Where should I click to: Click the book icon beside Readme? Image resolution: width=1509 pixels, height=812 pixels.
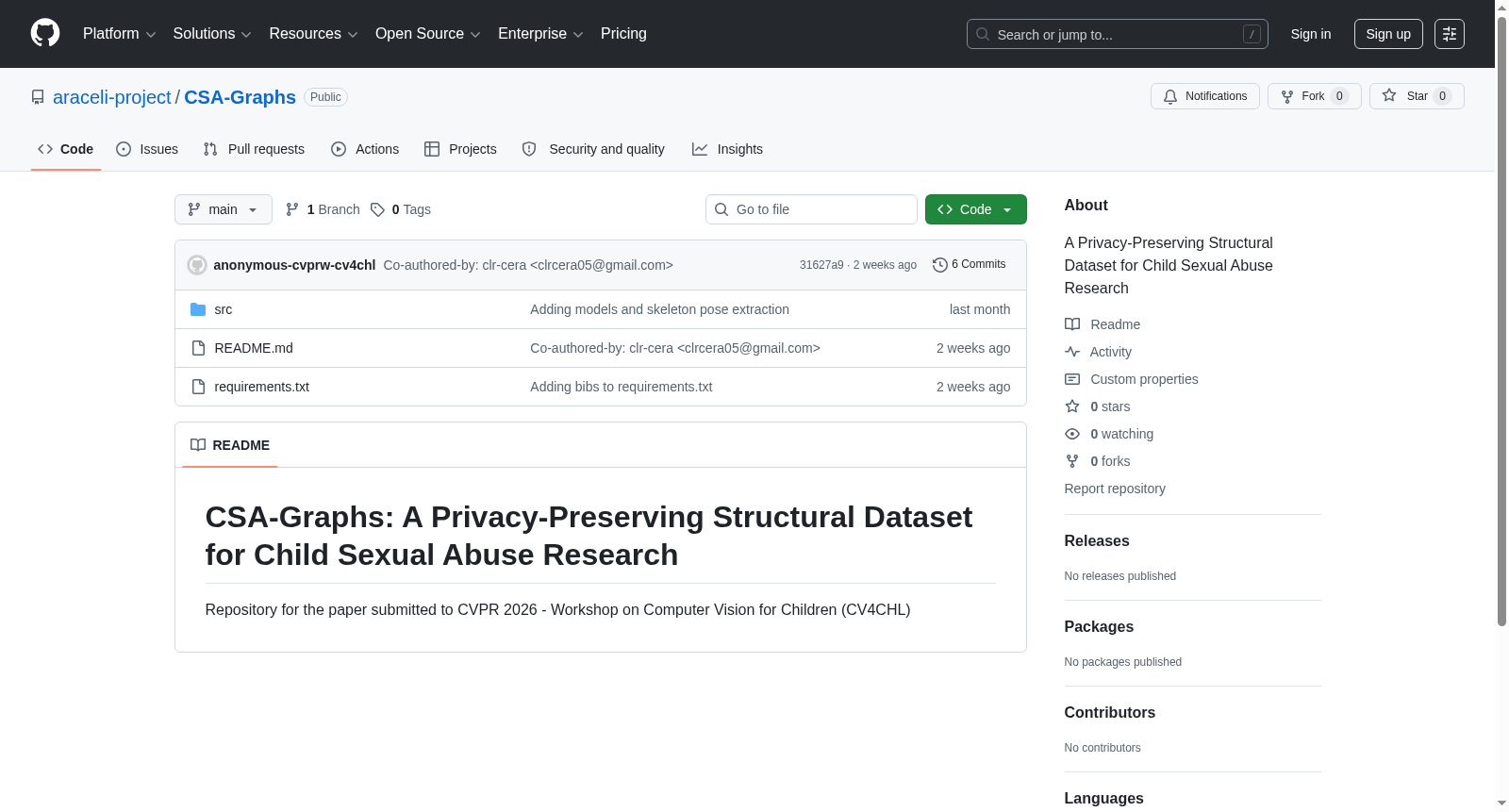tap(1072, 324)
